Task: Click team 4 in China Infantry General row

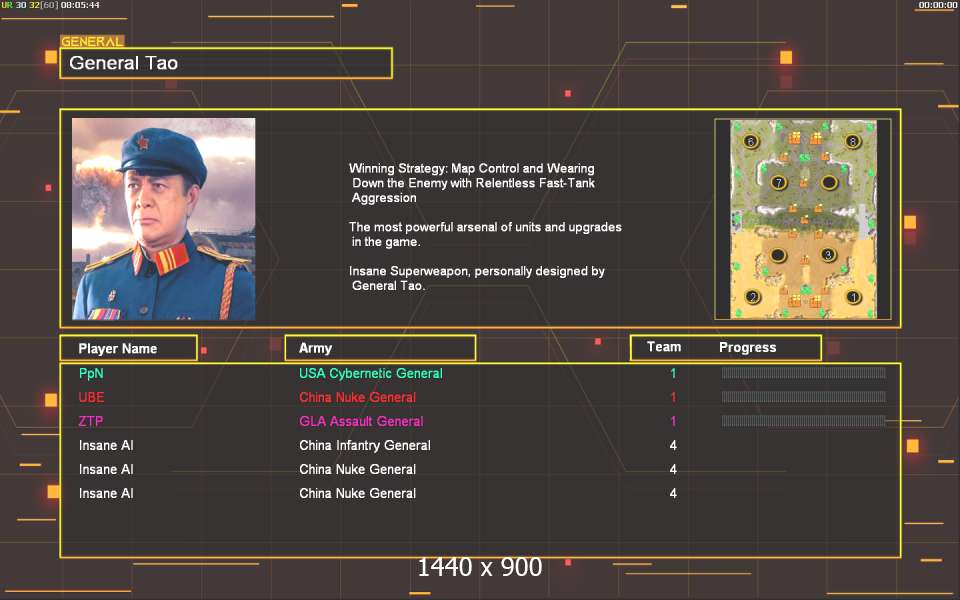Action: (x=673, y=445)
